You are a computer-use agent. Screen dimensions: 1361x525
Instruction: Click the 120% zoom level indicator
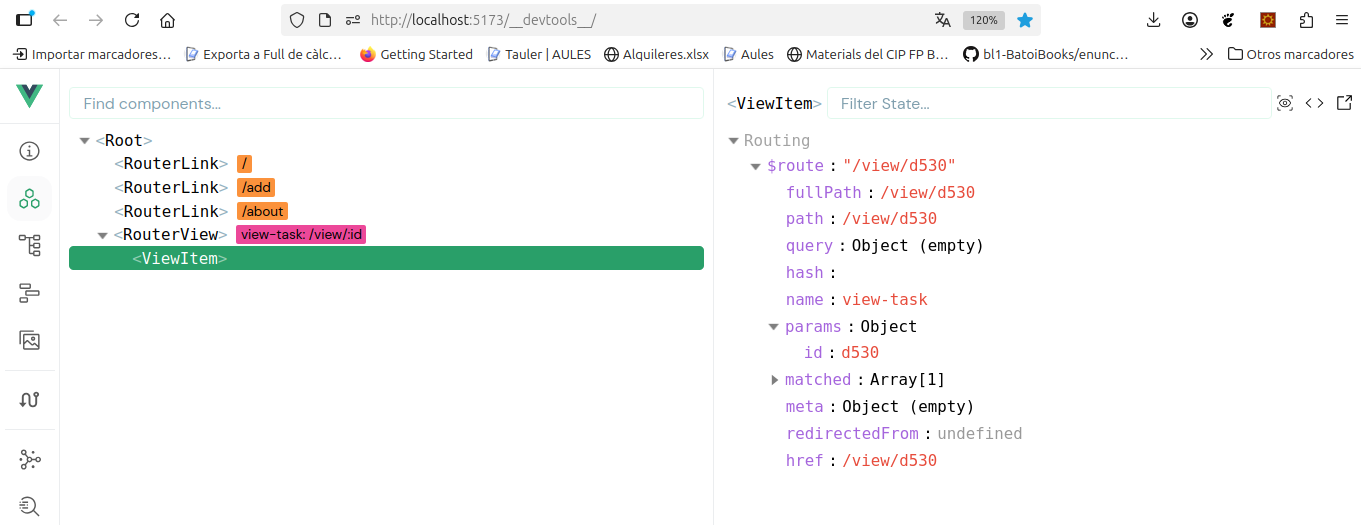(984, 20)
